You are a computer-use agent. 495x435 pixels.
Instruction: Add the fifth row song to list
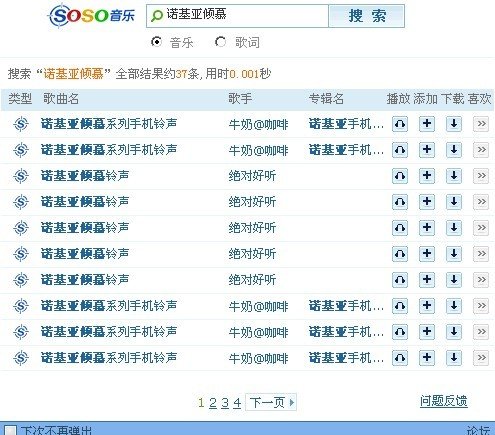point(427,228)
